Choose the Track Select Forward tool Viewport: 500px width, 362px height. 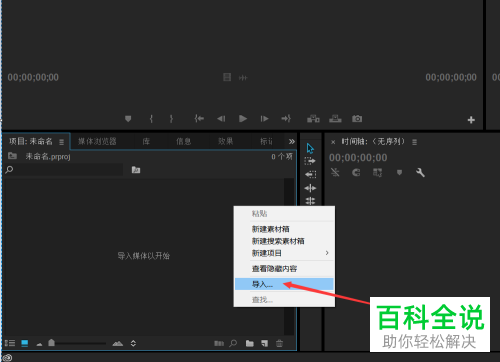[x=310, y=161]
